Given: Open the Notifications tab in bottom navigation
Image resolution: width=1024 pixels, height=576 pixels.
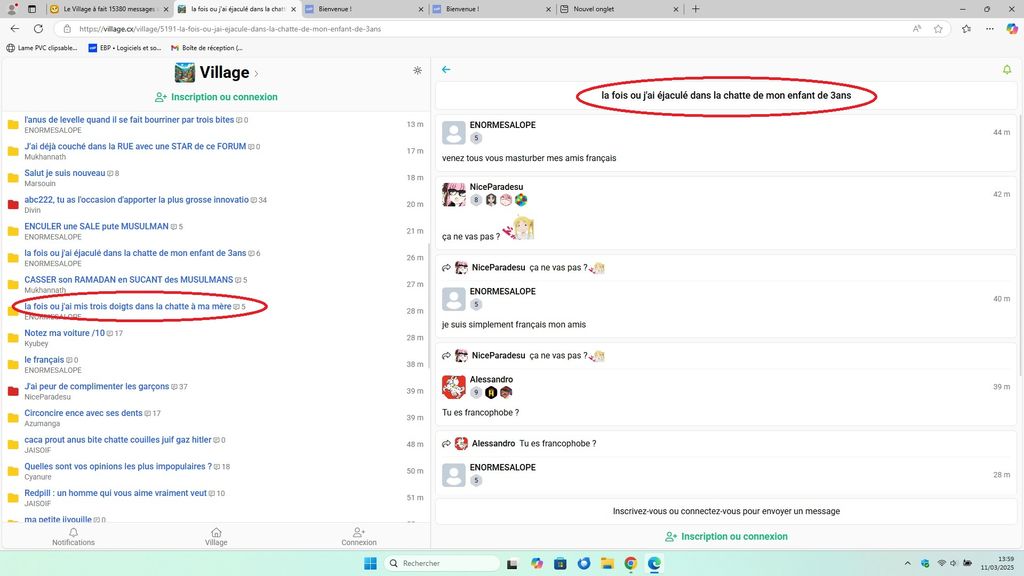Looking at the screenshot, I should (x=73, y=537).
